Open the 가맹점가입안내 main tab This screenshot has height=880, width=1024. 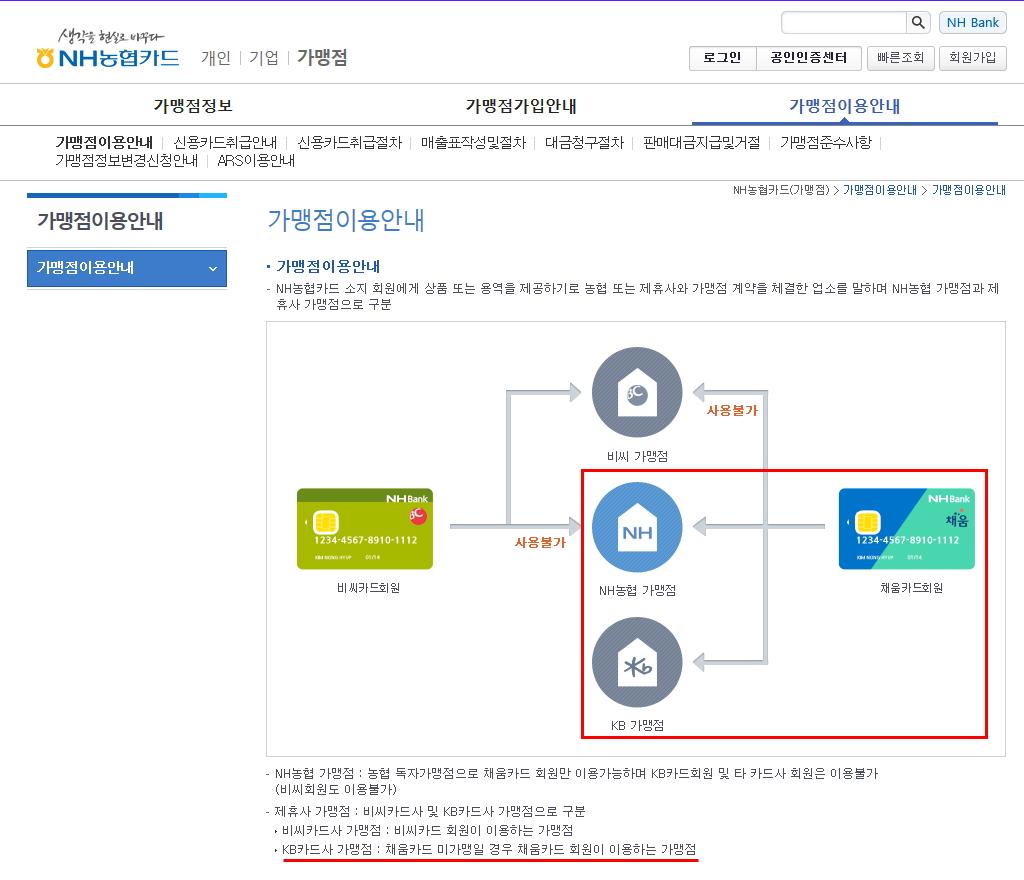521,106
